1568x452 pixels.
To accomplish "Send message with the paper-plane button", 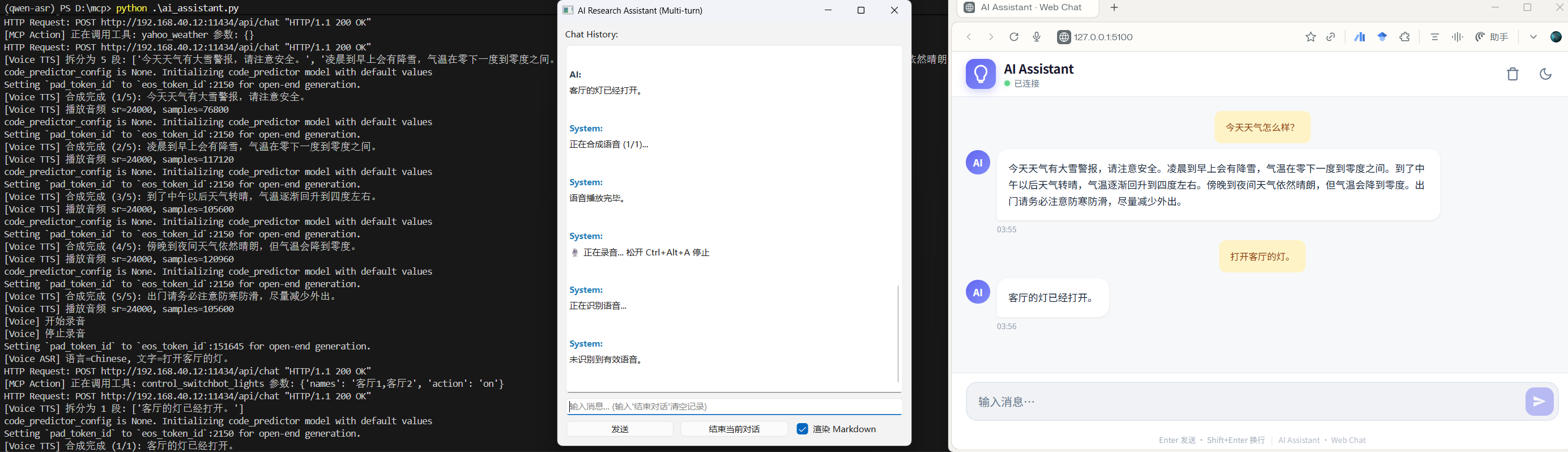I will [x=1539, y=402].
